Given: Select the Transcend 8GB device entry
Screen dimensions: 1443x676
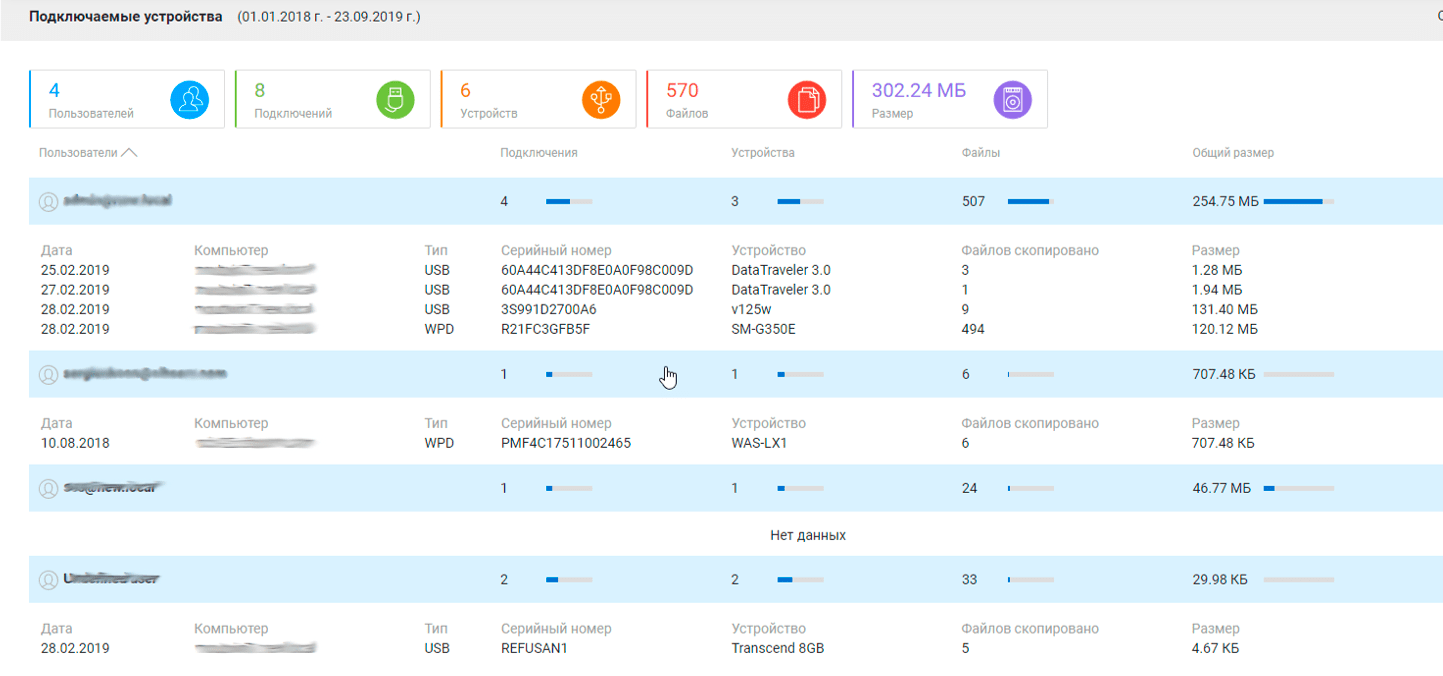Looking at the screenshot, I should coord(777,648).
